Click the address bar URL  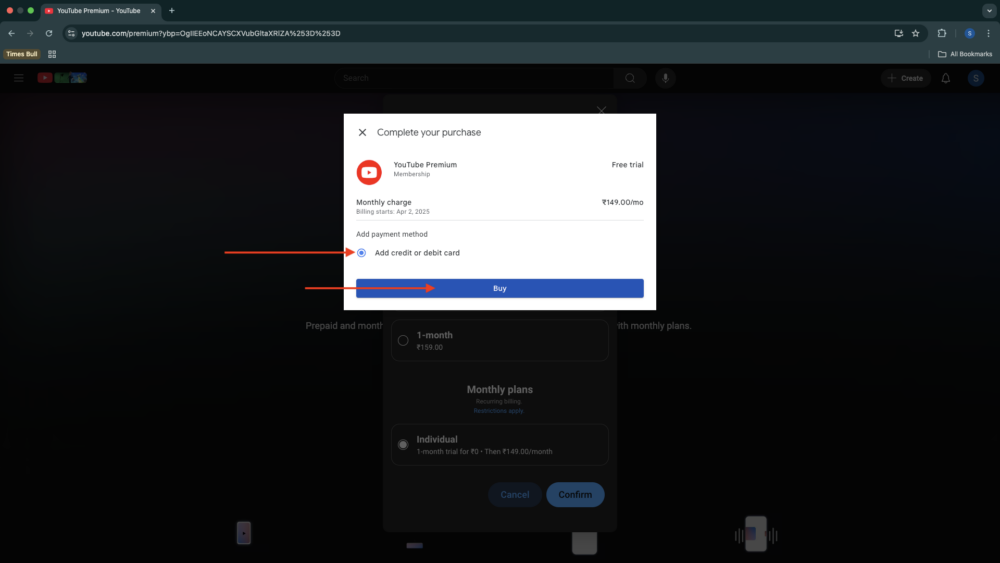(x=211, y=33)
